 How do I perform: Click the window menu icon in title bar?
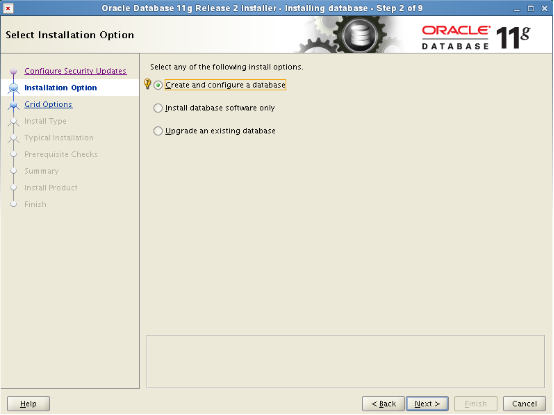[8, 8]
